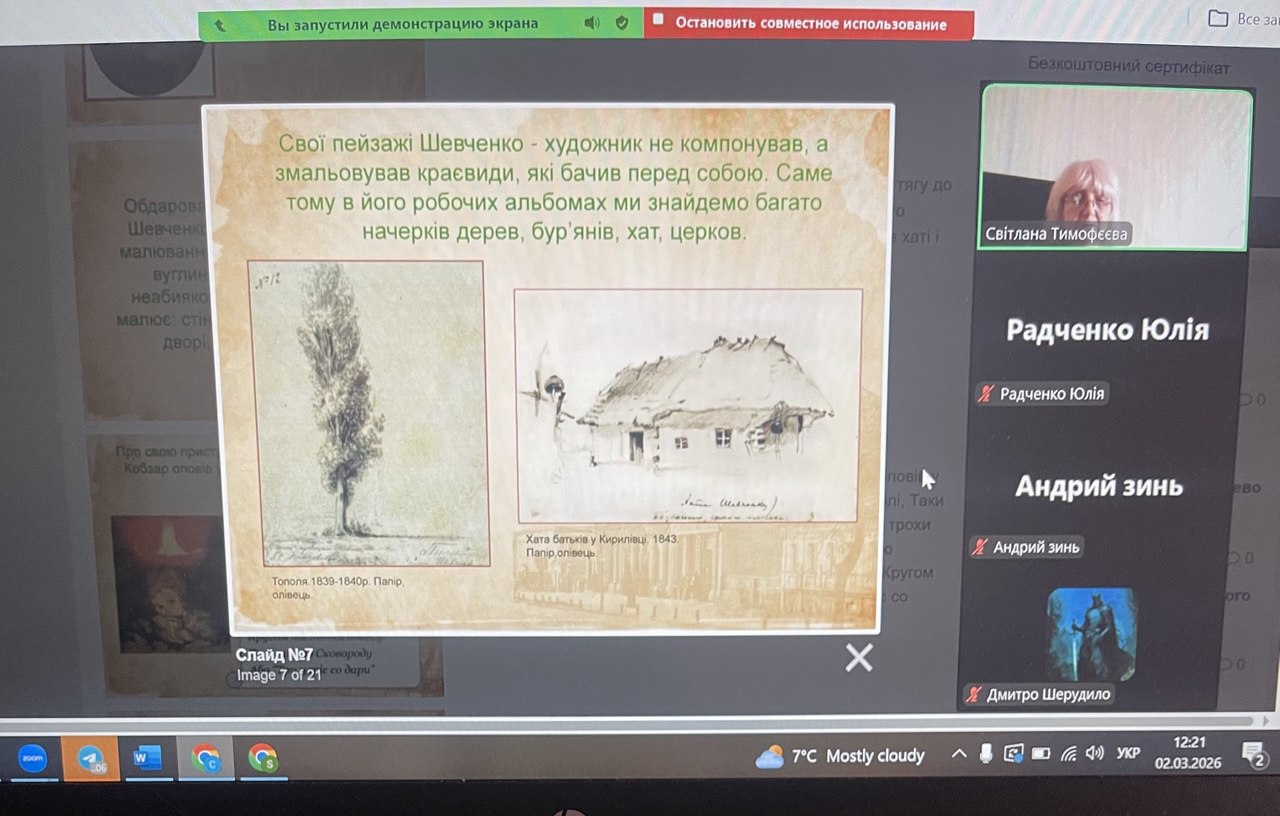
Task: Open the УКР keyboard language switcher
Action: pyautogui.click(x=1127, y=753)
